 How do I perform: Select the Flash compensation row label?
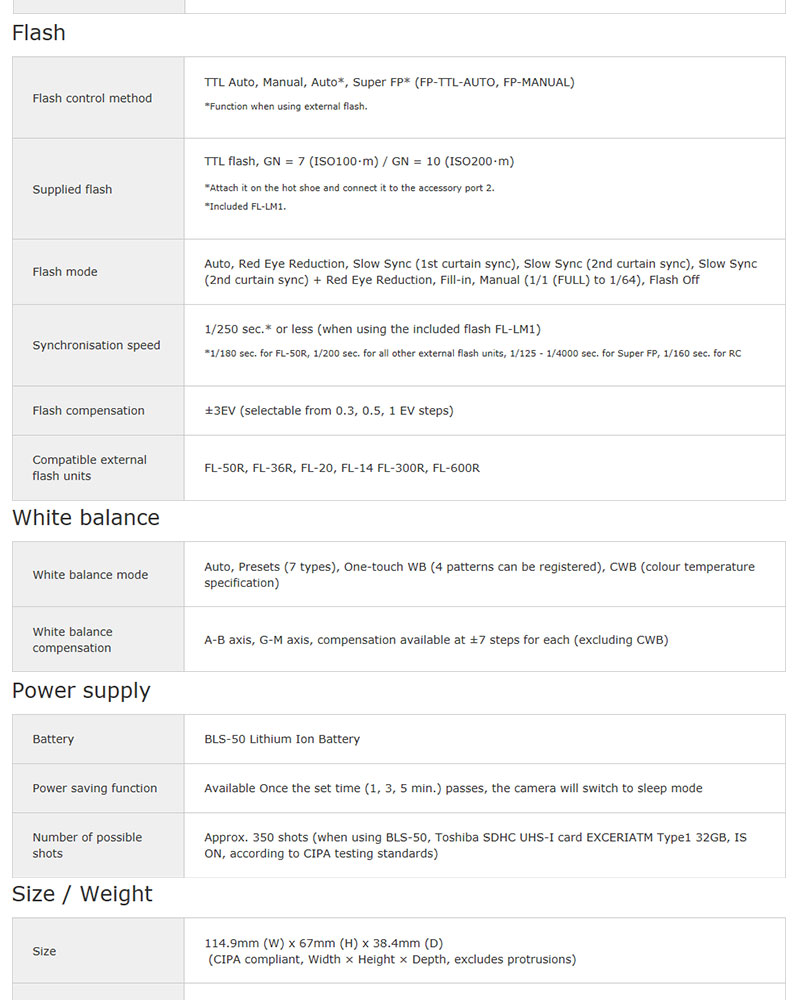(x=88, y=410)
